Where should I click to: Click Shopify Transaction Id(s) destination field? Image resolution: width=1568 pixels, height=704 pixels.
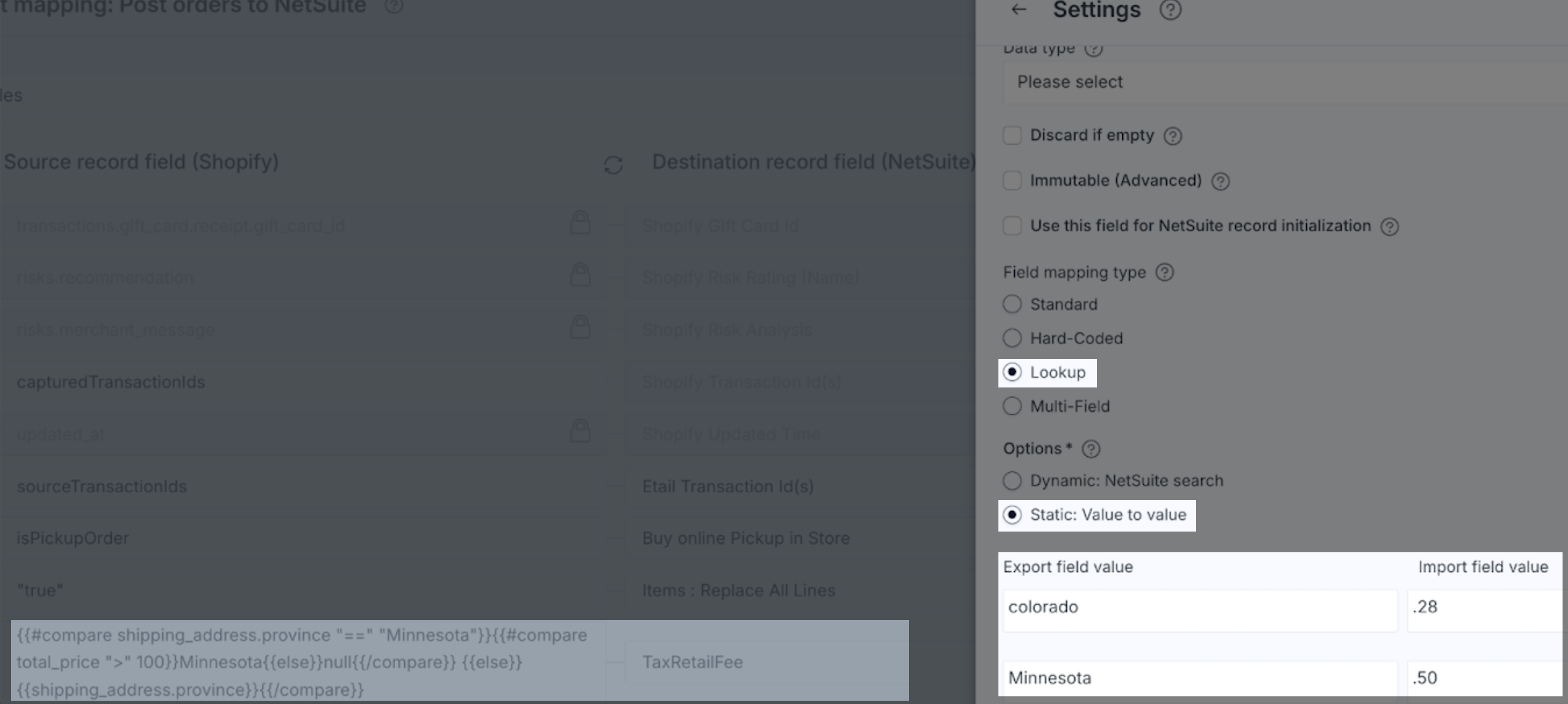pos(800,383)
